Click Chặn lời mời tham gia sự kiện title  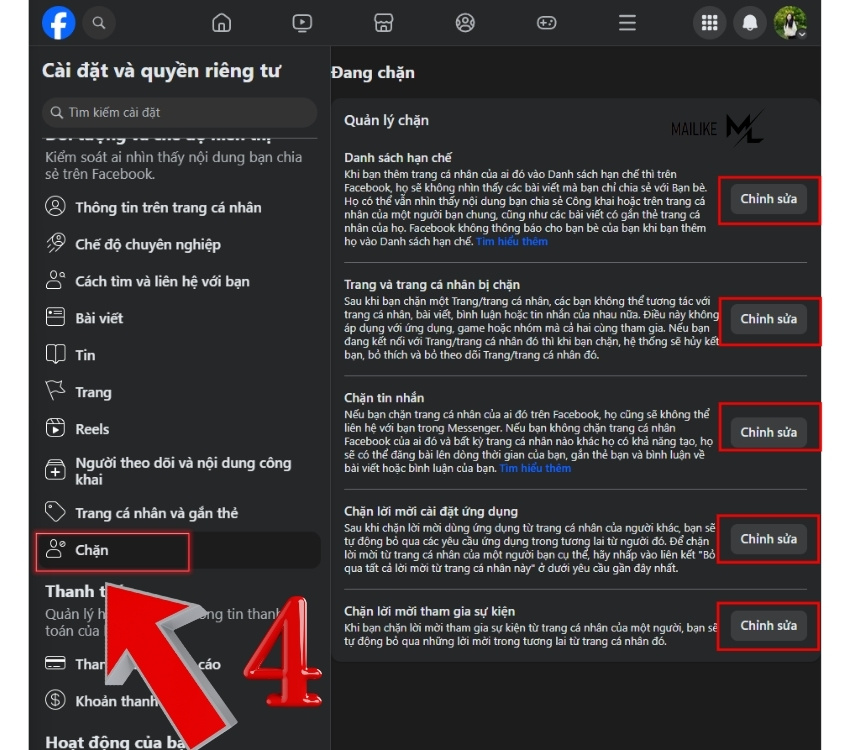429,611
